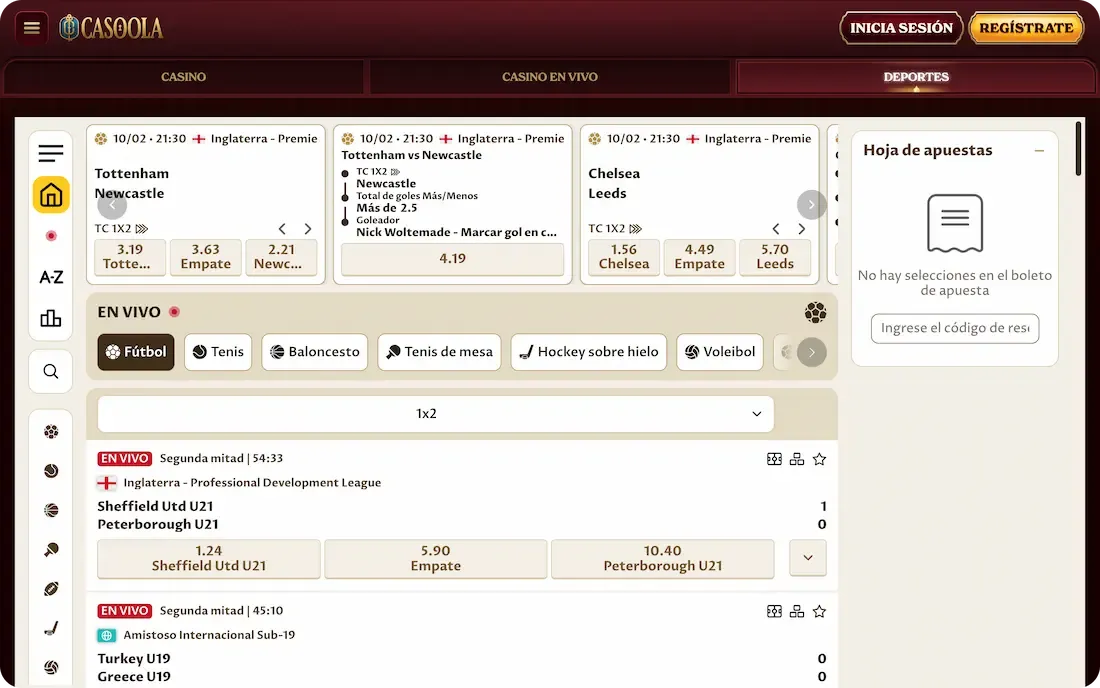Star the Turkey U19 vs Greece U19 match
The width and height of the screenshot is (1100, 688).
coord(819,611)
